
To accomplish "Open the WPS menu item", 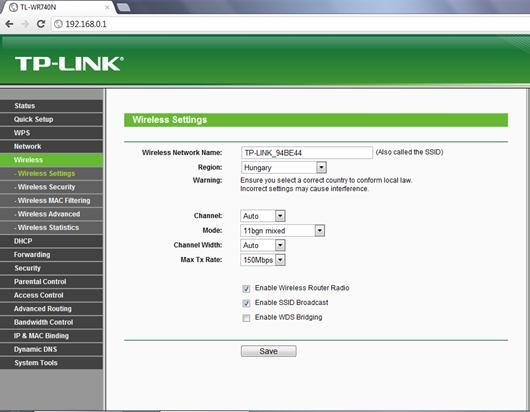I will click(x=51, y=133).
